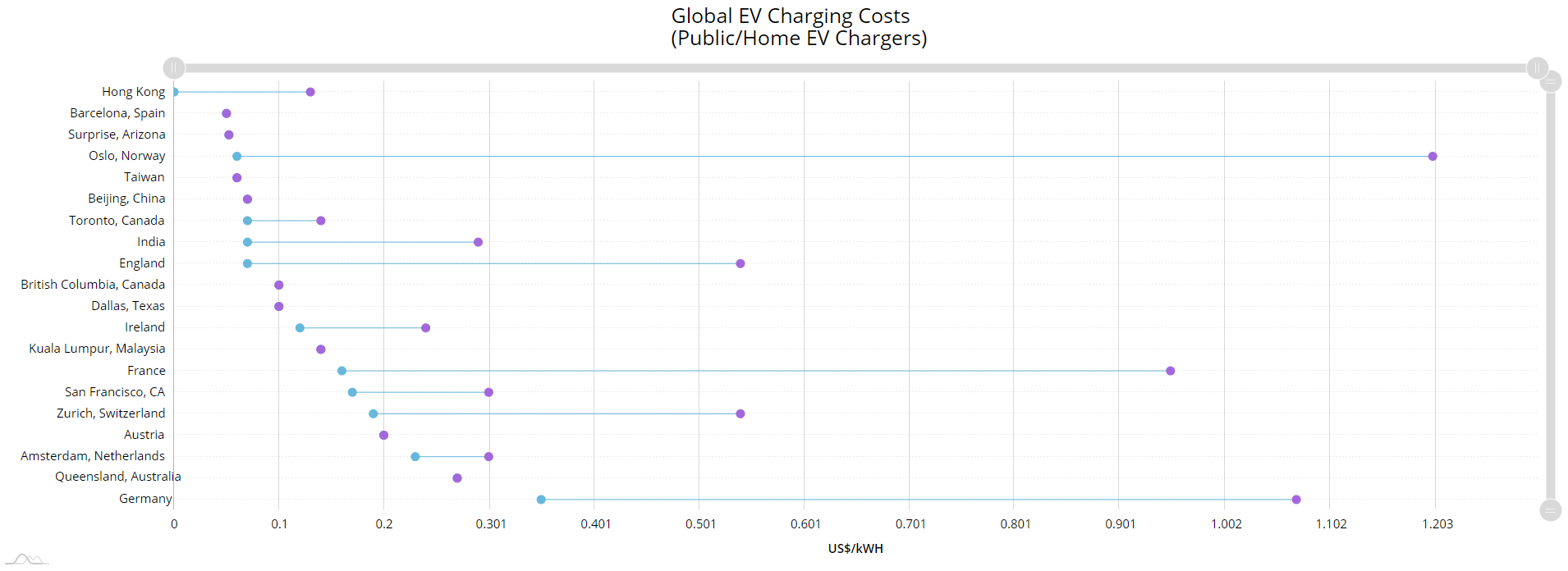Click the 'Ireland' axis label
The height and width of the screenshot is (571, 1568).
(x=144, y=327)
